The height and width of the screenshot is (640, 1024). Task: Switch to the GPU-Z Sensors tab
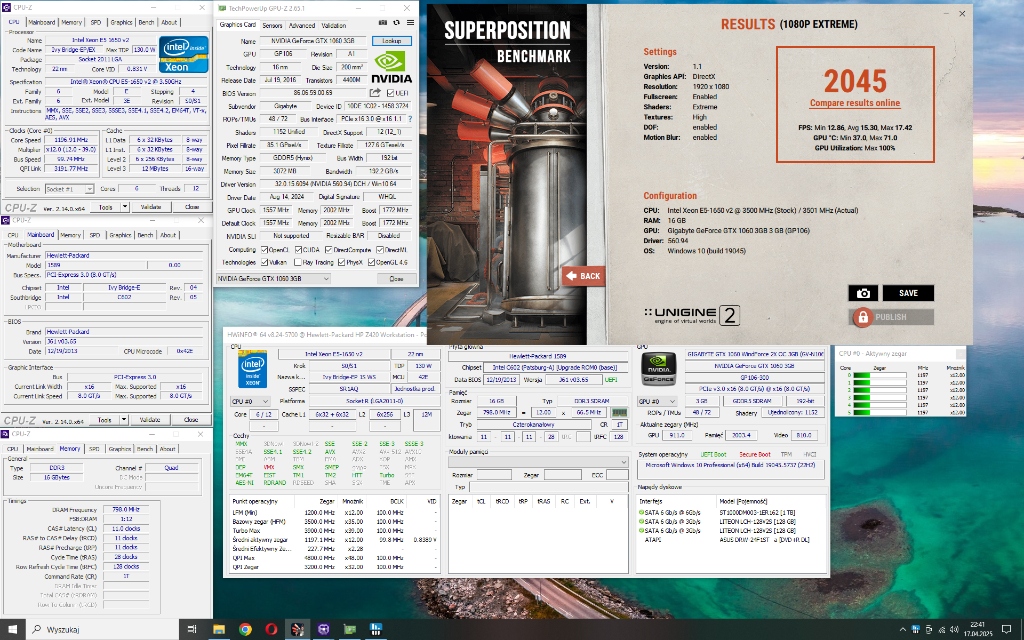272,25
